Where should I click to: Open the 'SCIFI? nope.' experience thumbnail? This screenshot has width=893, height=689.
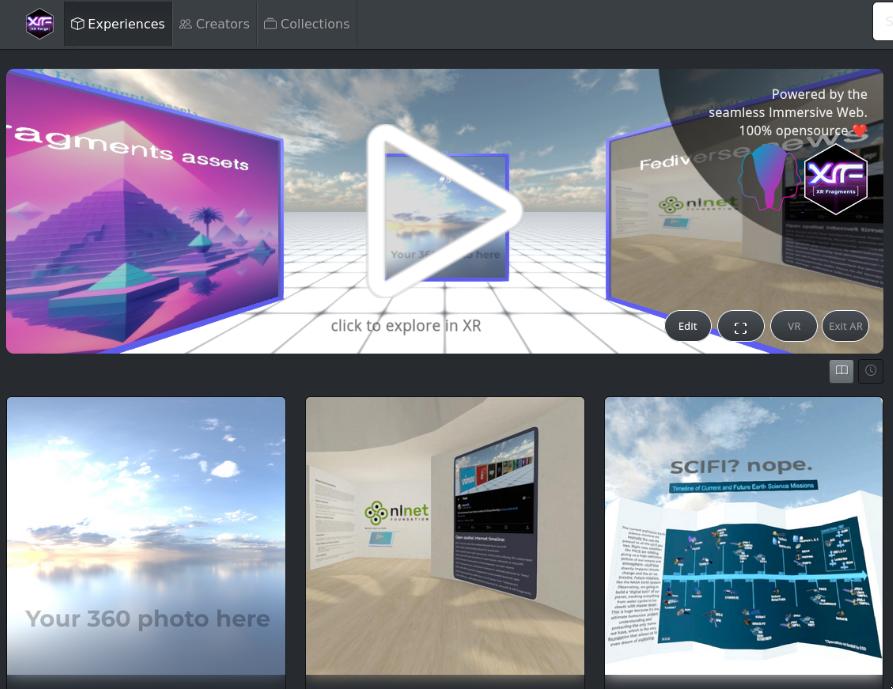744,536
